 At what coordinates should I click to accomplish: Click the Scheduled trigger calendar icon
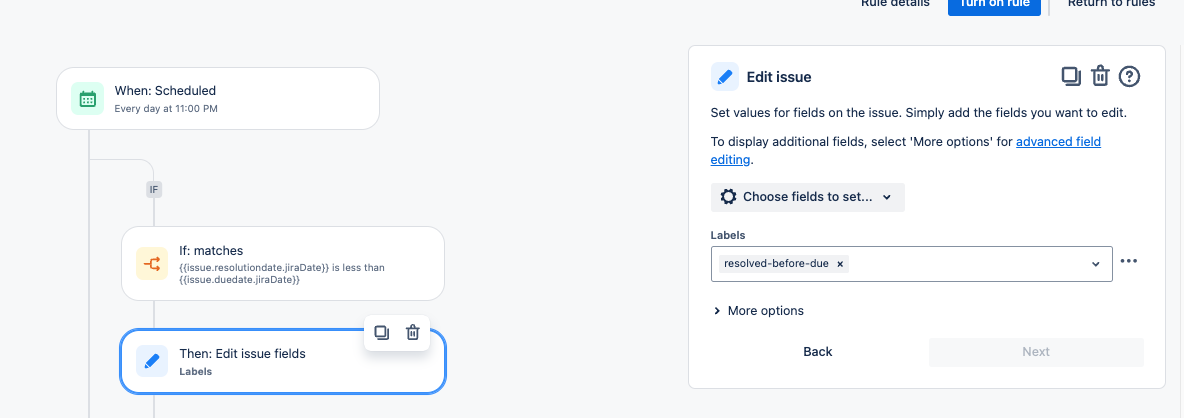tap(88, 98)
